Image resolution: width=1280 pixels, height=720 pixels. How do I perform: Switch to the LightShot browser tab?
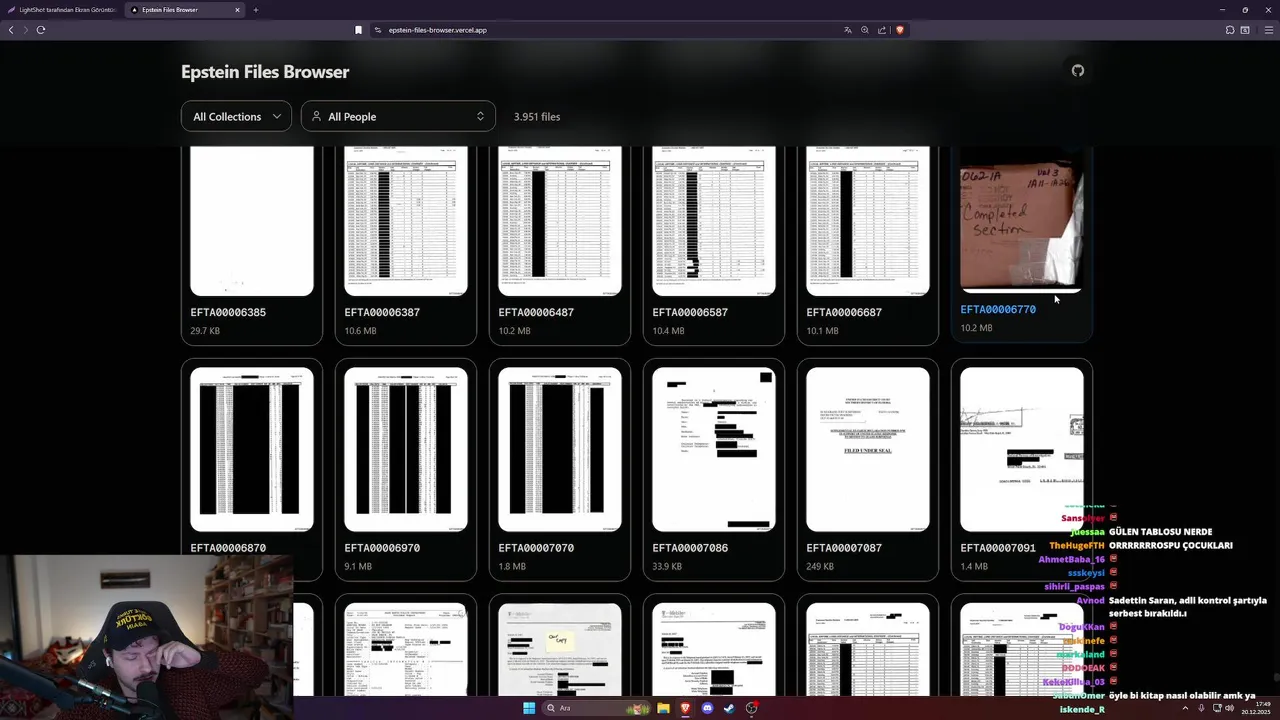(x=62, y=10)
